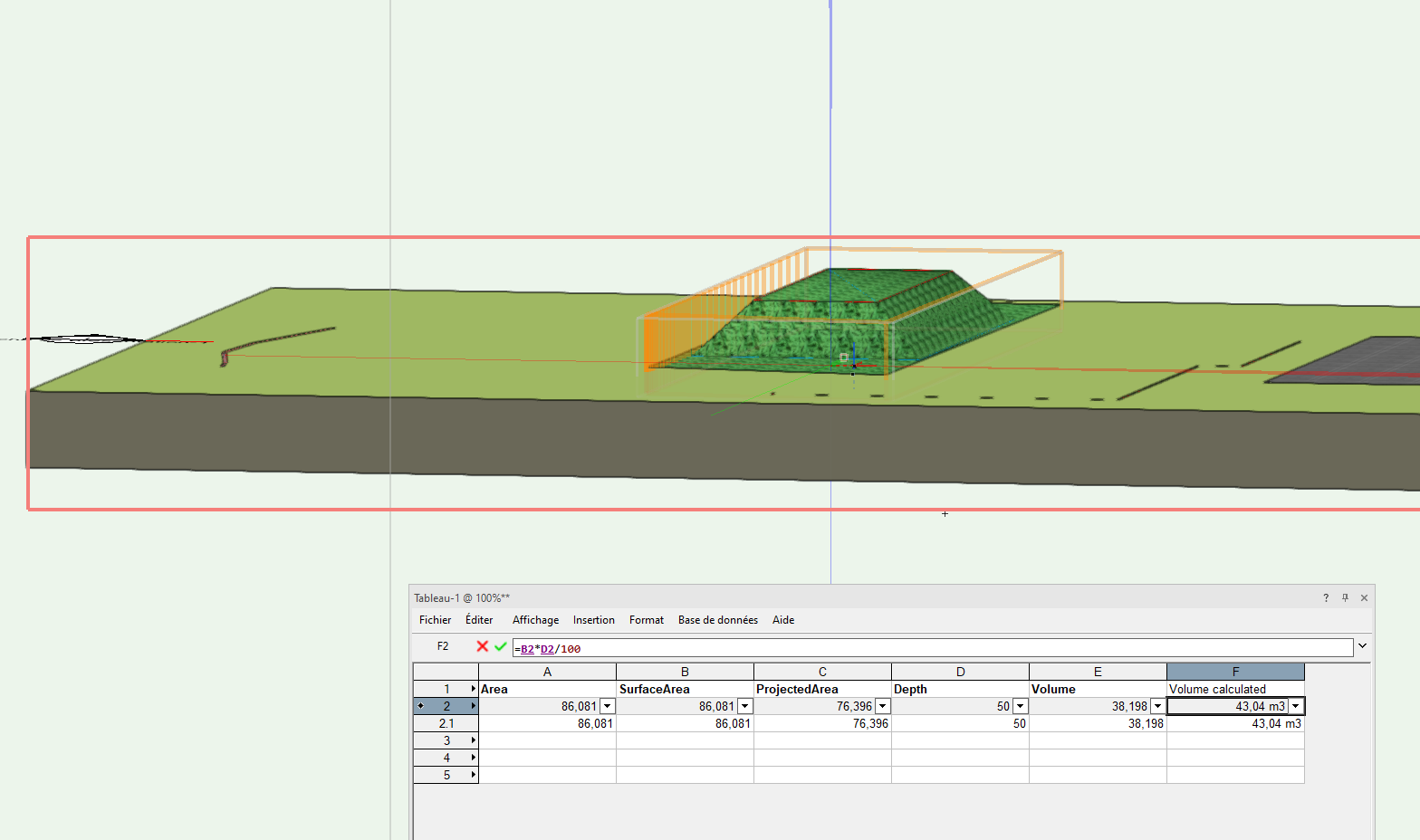Open the Base de données menu
The width and height of the screenshot is (1420, 840).
pyautogui.click(x=717, y=620)
